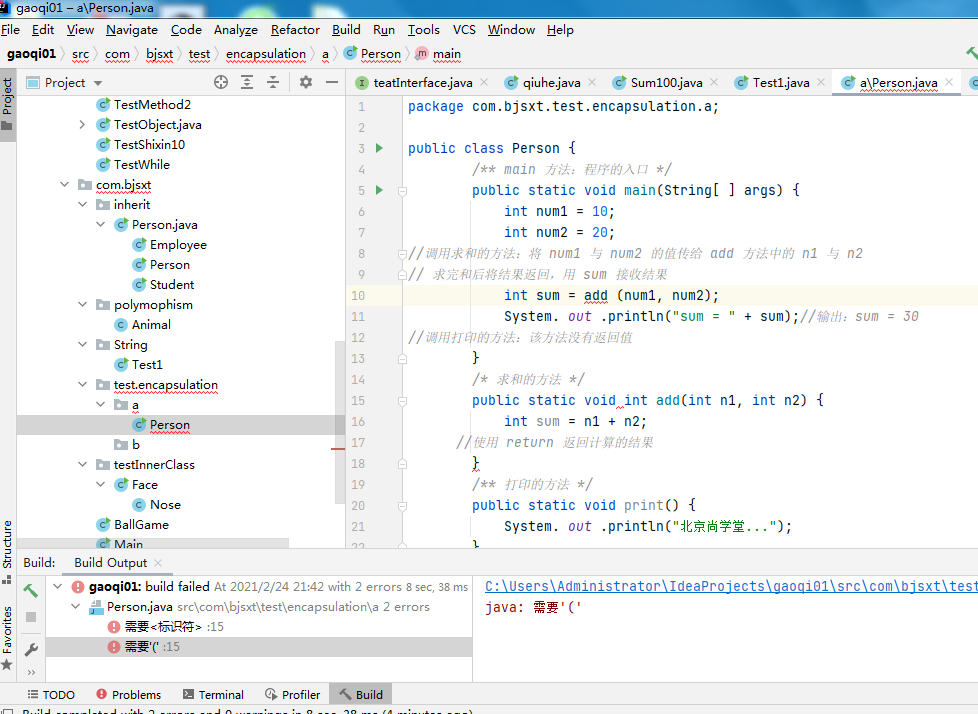Click file path link in build output
978x714 pixels.
(731, 586)
